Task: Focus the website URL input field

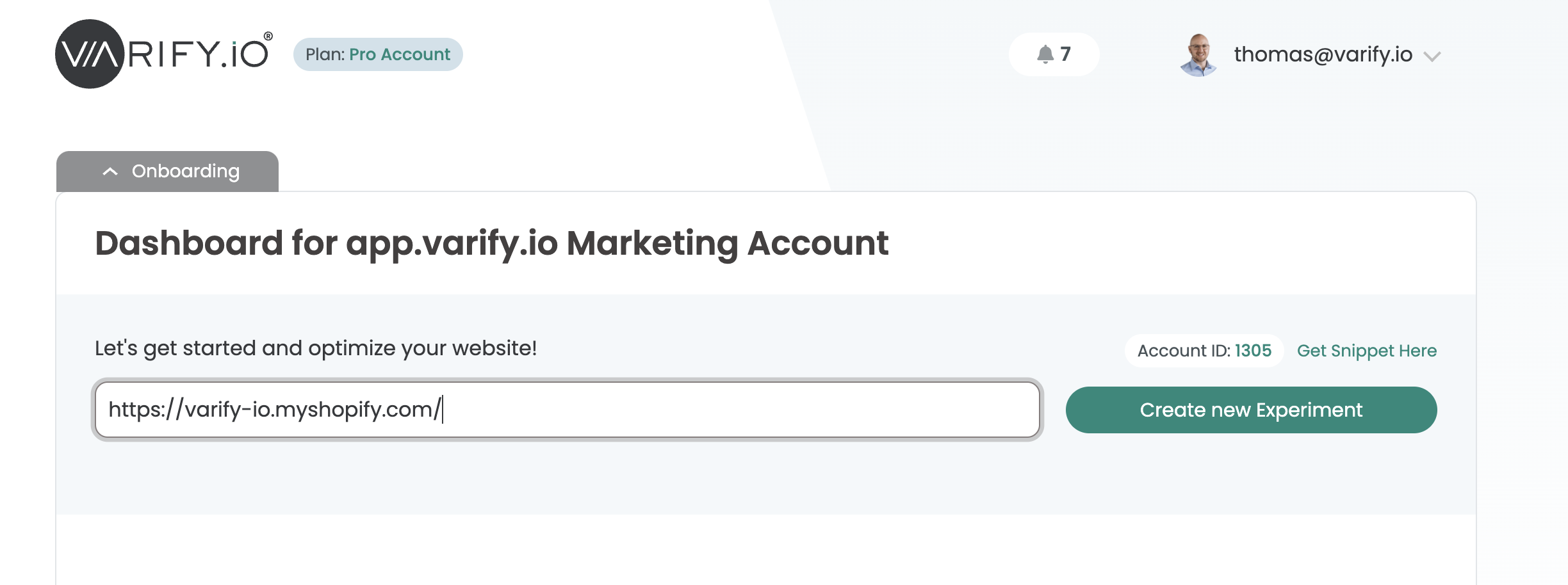Action: pos(568,410)
